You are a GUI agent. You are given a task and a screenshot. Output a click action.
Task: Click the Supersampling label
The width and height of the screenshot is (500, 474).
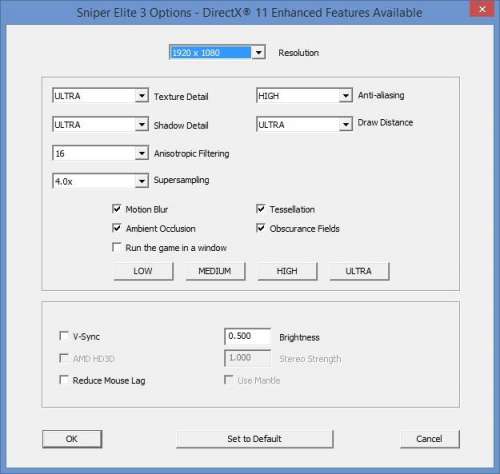click(181, 180)
